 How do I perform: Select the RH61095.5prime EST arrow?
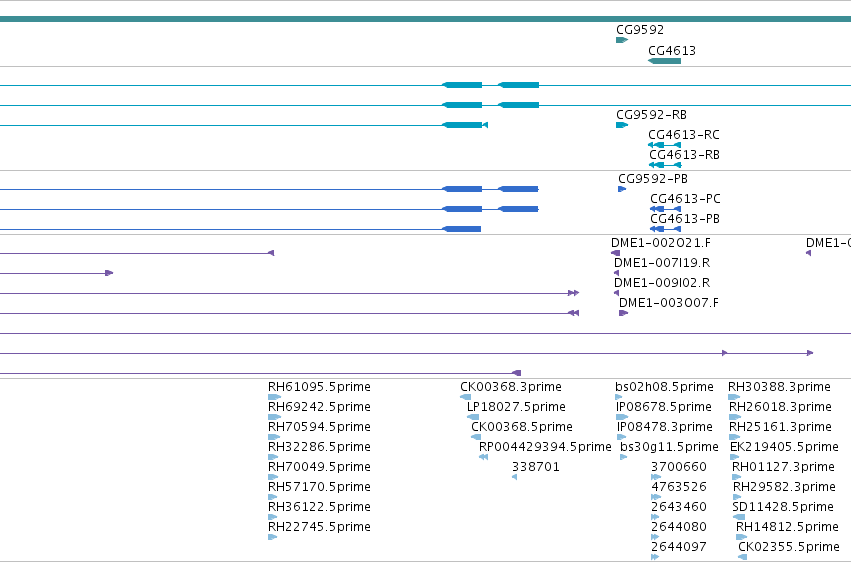tap(275, 397)
